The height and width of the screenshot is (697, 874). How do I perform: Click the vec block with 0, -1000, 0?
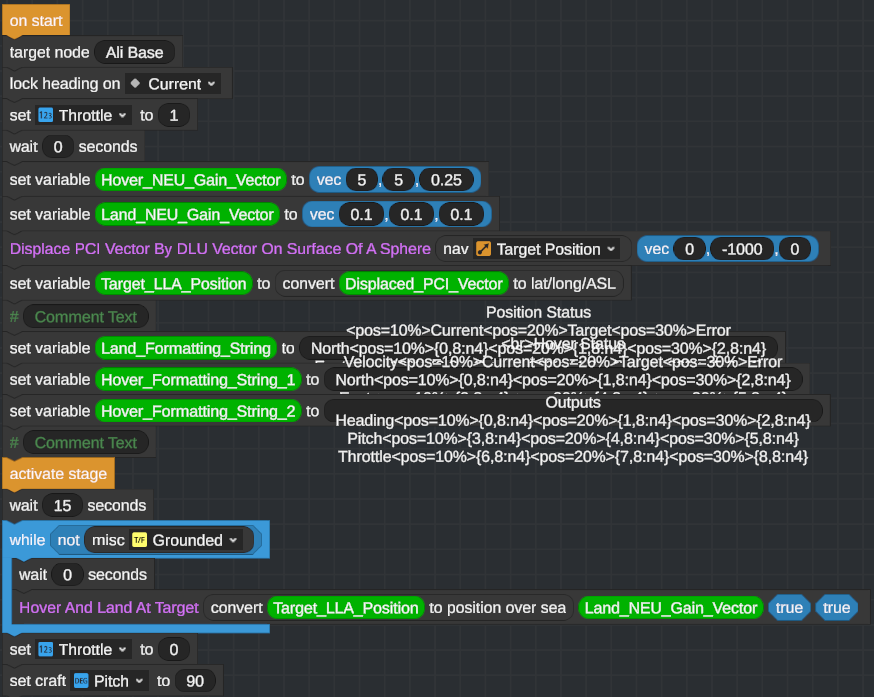727,249
